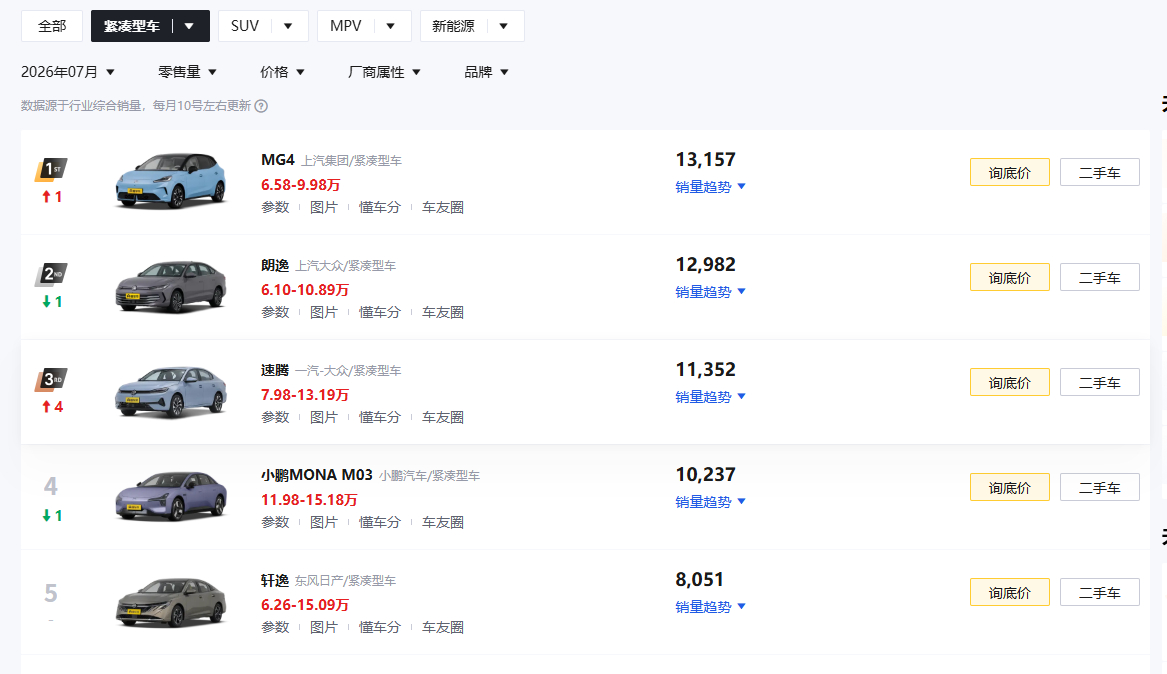1167x674 pixels.
Task: Click 询底价 for MG4
Action: pos(1009,173)
